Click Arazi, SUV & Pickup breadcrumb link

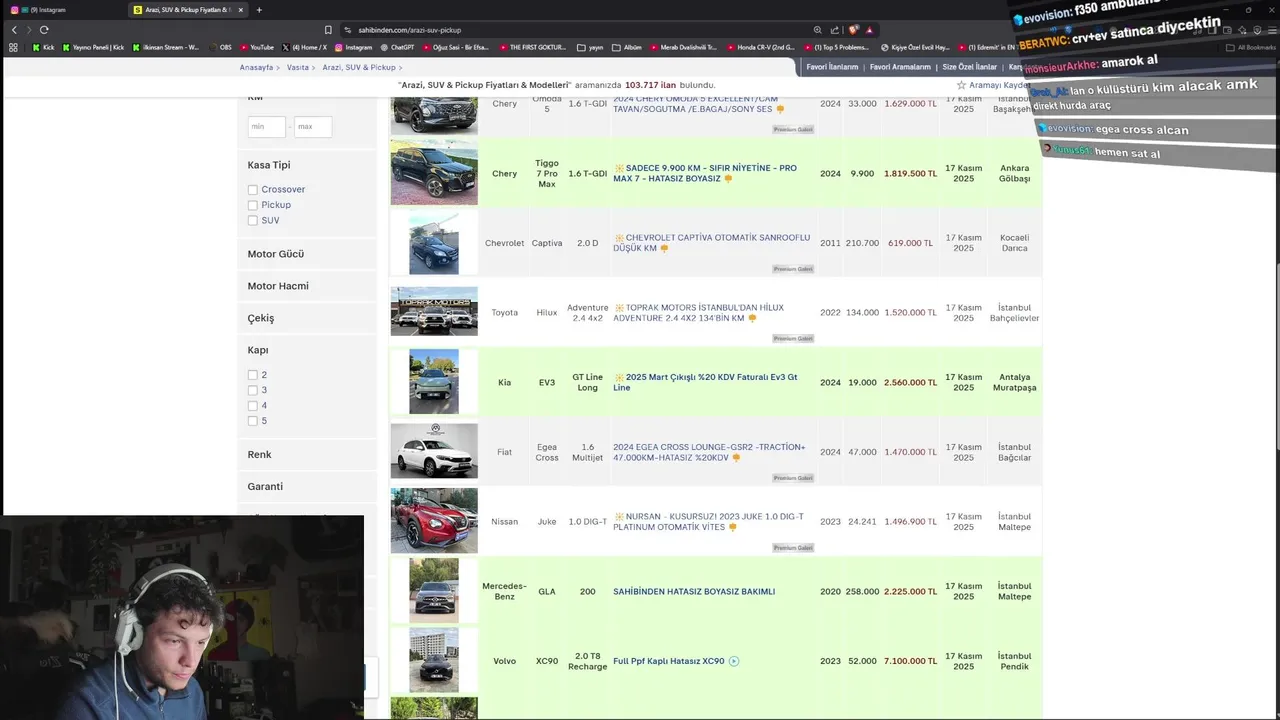(359, 67)
